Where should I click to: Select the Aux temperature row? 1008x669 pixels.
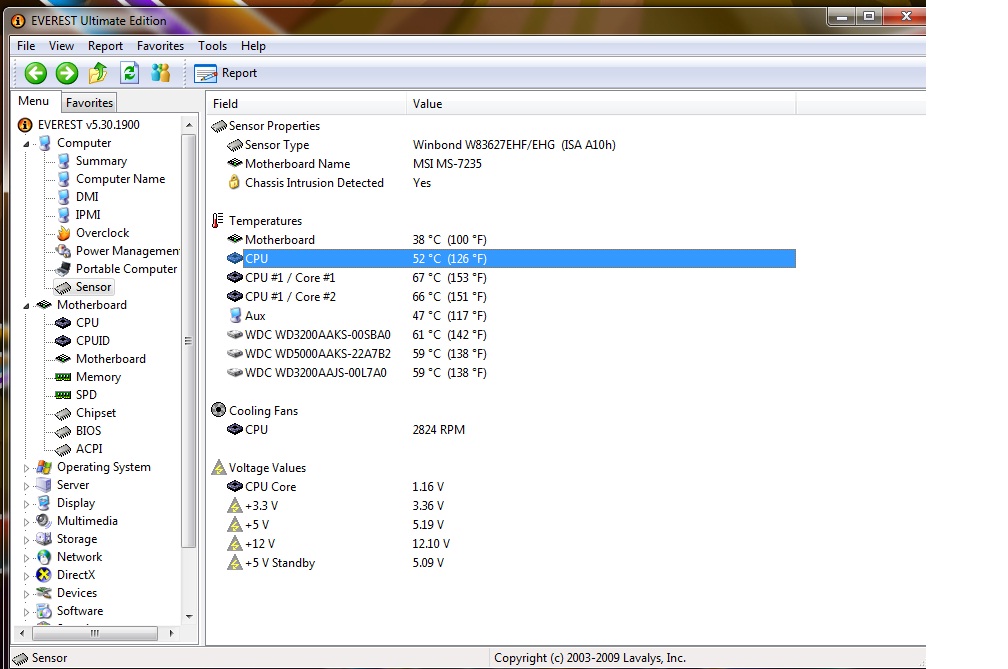click(511, 316)
